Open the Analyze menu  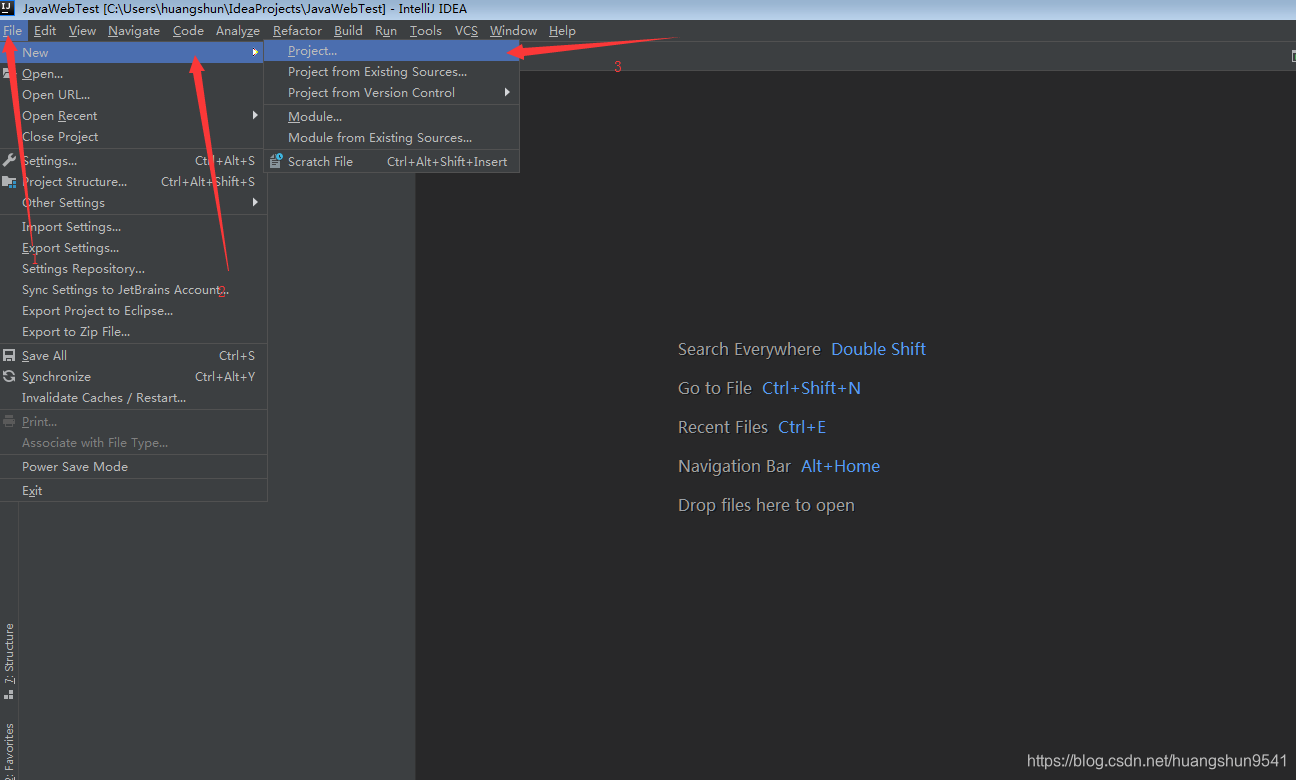pyautogui.click(x=238, y=31)
